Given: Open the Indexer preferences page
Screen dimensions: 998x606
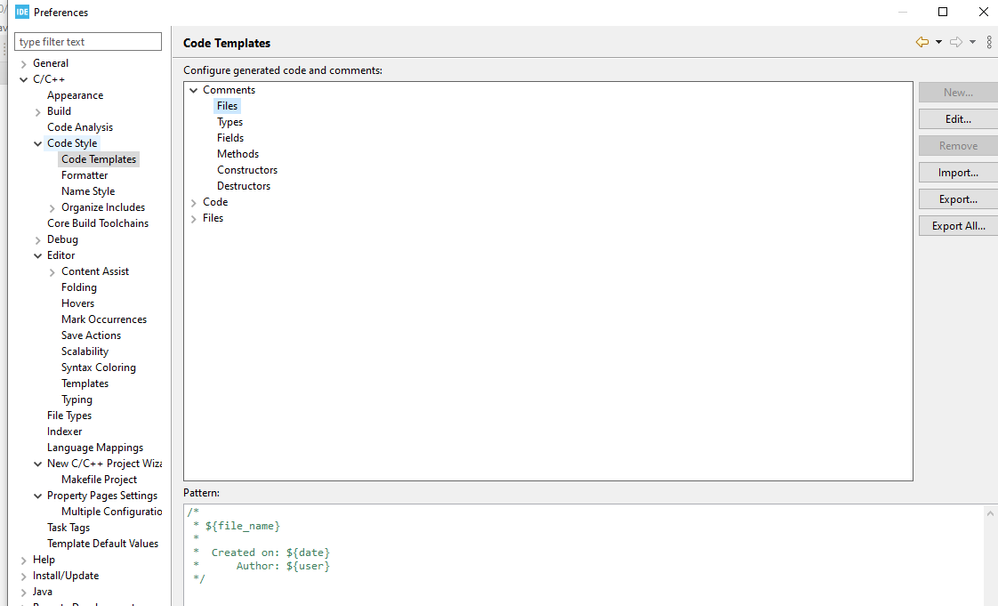Looking at the screenshot, I should click(x=64, y=431).
